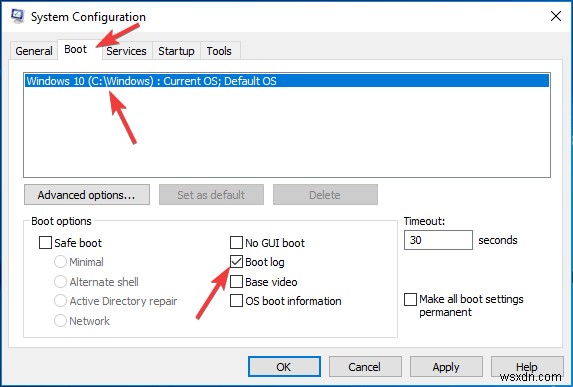Screen dimensions: 573x387
Task: Select the Alternate shell radio option
Action: coord(60,282)
